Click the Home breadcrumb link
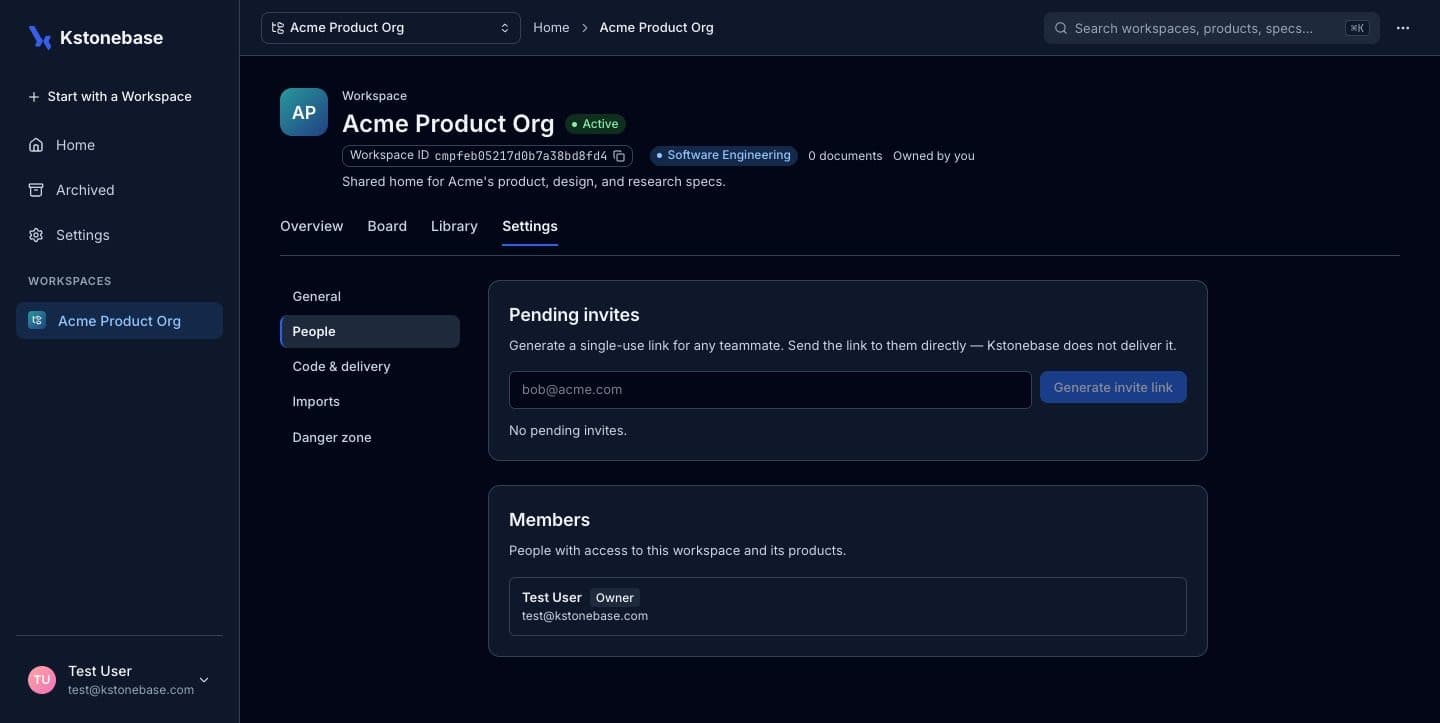The image size is (1440, 723). coord(551,28)
